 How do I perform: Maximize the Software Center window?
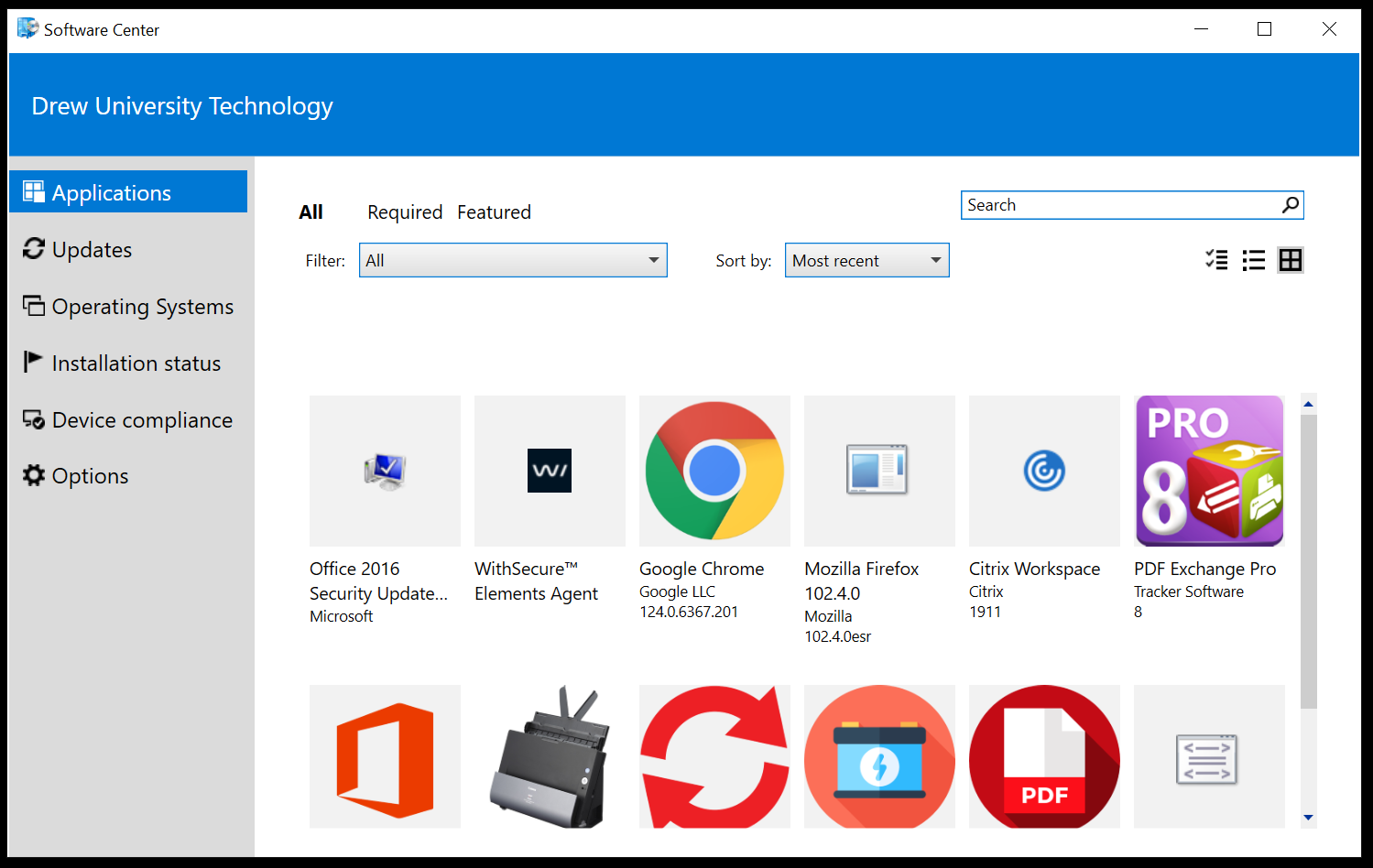click(x=1265, y=29)
